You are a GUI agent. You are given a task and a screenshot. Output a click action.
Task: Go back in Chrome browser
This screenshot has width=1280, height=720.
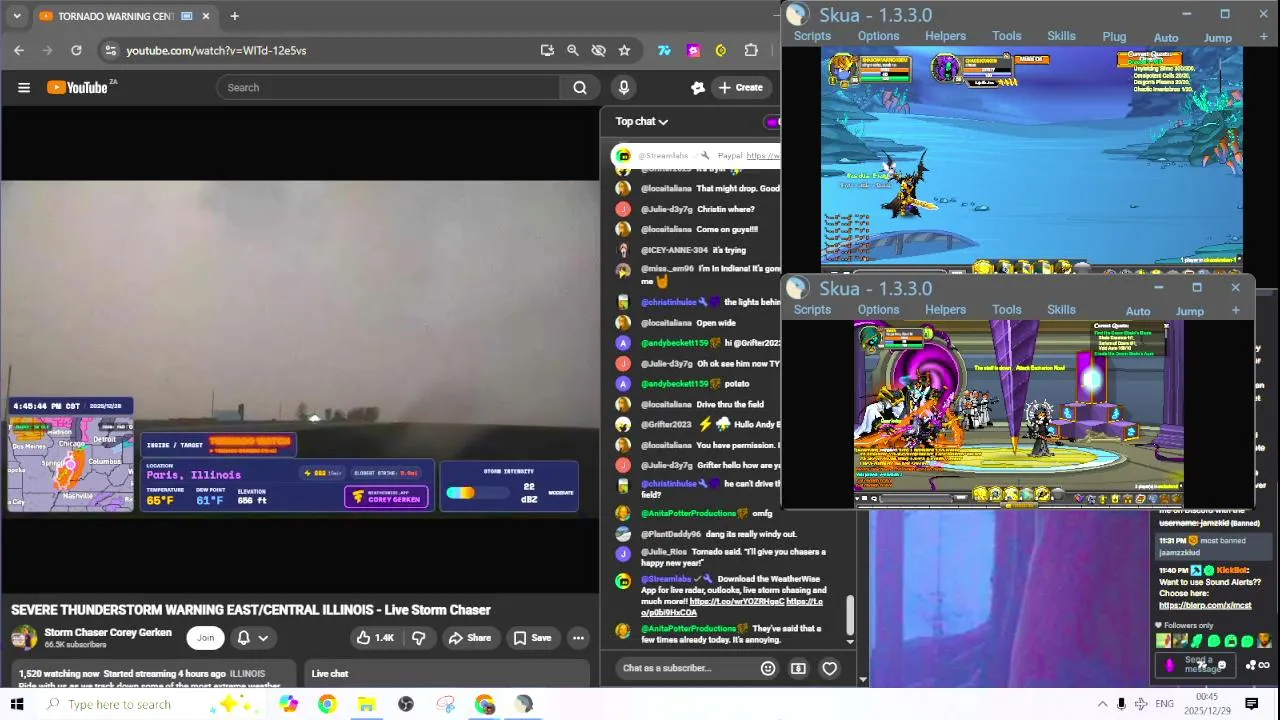[19, 50]
